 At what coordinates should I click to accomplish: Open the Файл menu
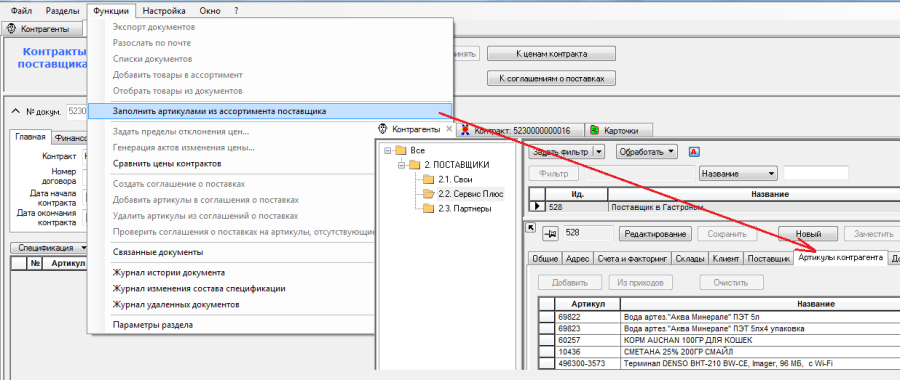(21, 11)
